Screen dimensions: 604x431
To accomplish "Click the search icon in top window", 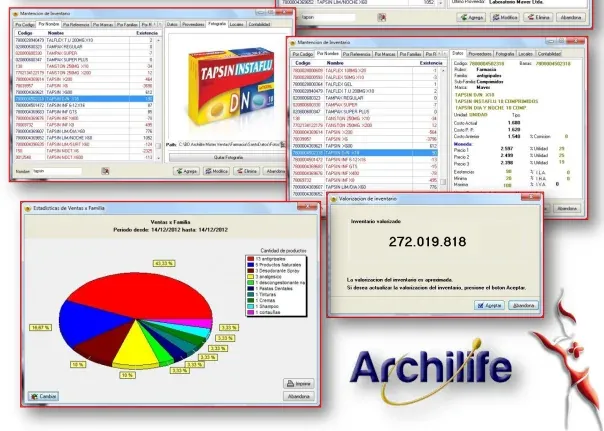I will pyautogui.click(x=381, y=17).
